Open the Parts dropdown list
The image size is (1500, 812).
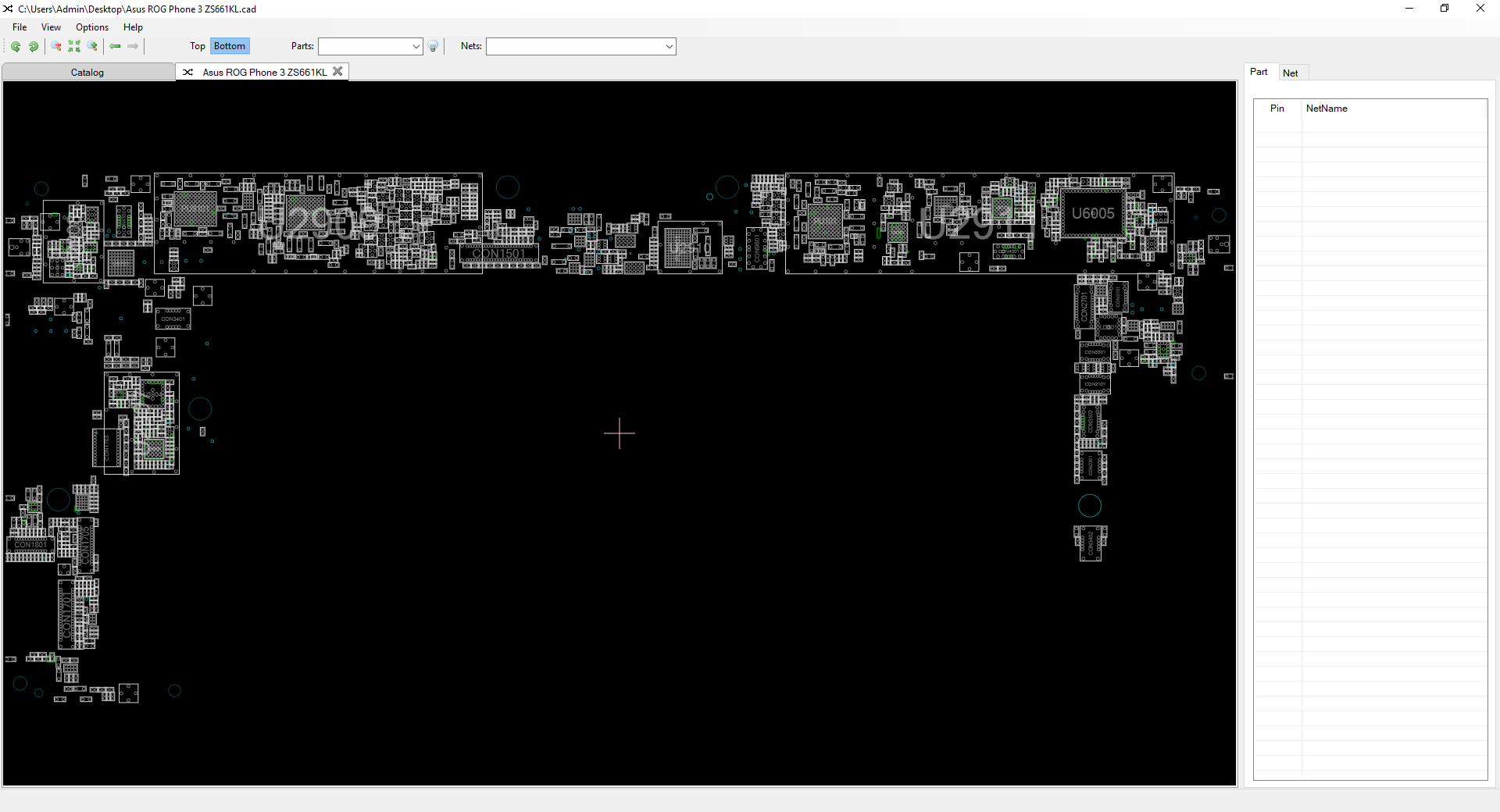(416, 47)
